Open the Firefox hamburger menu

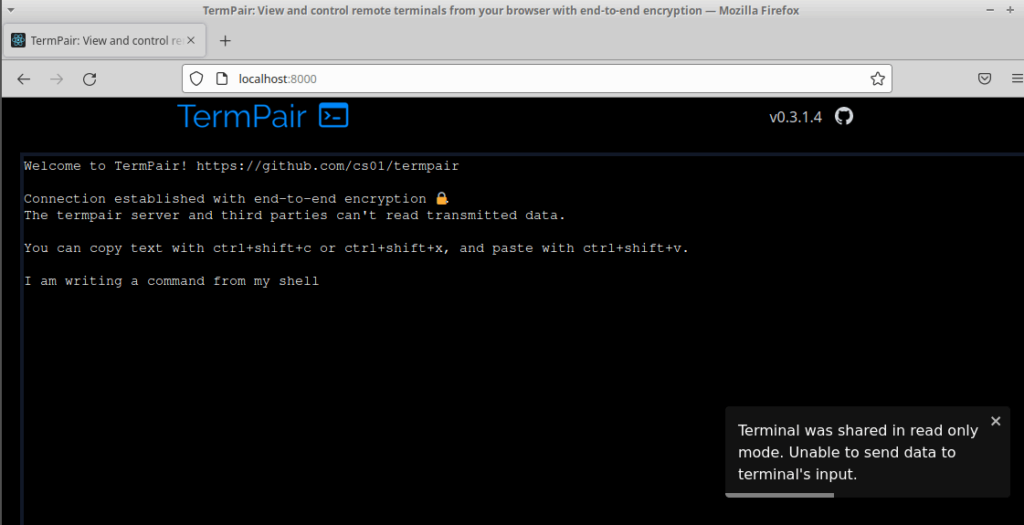[x=1017, y=78]
